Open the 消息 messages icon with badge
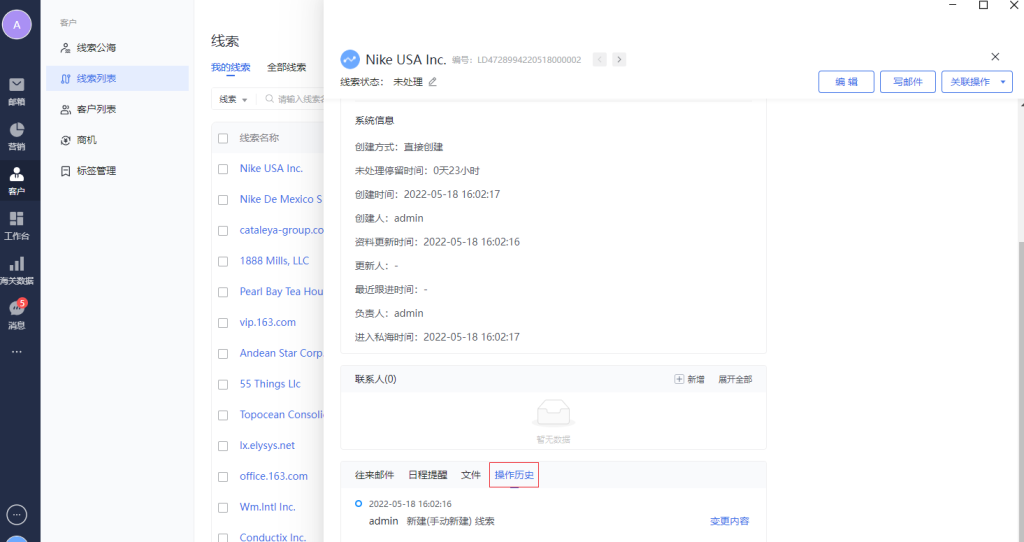The image size is (1024, 542). (x=17, y=314)
